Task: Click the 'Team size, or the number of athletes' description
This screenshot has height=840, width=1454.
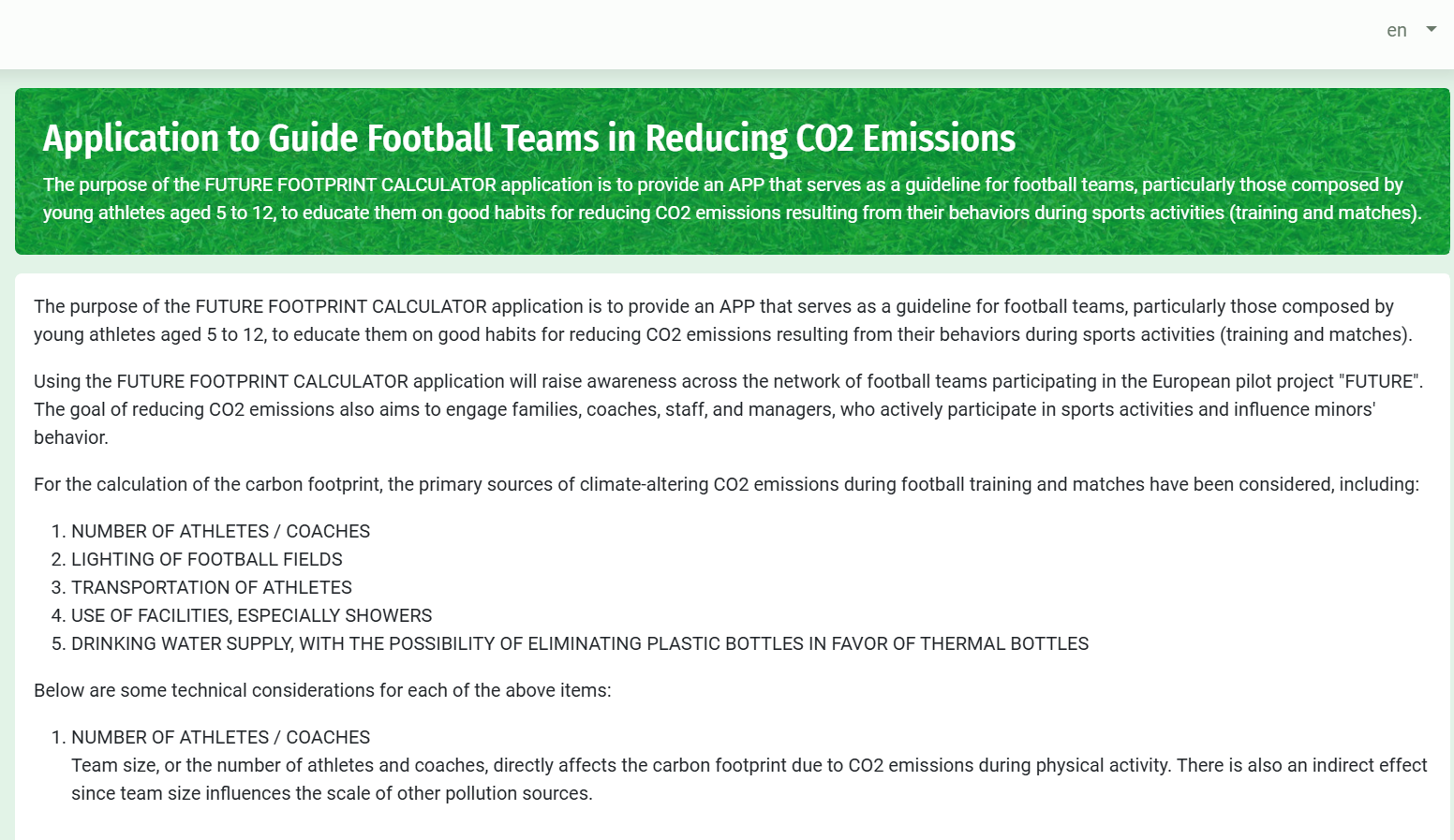Action: click(x=748, y=765)
